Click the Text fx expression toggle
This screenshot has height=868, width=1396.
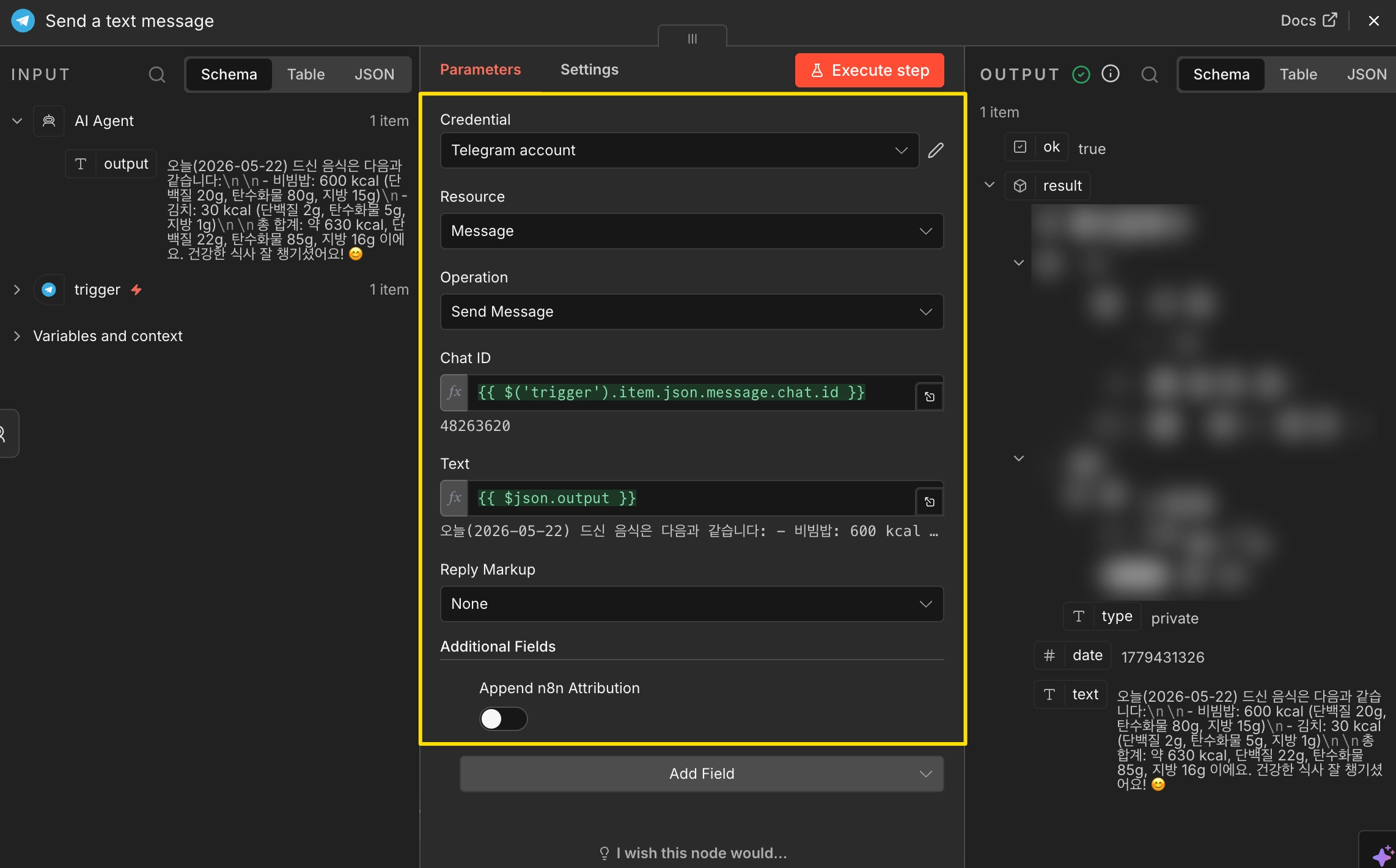coord(454,498)
